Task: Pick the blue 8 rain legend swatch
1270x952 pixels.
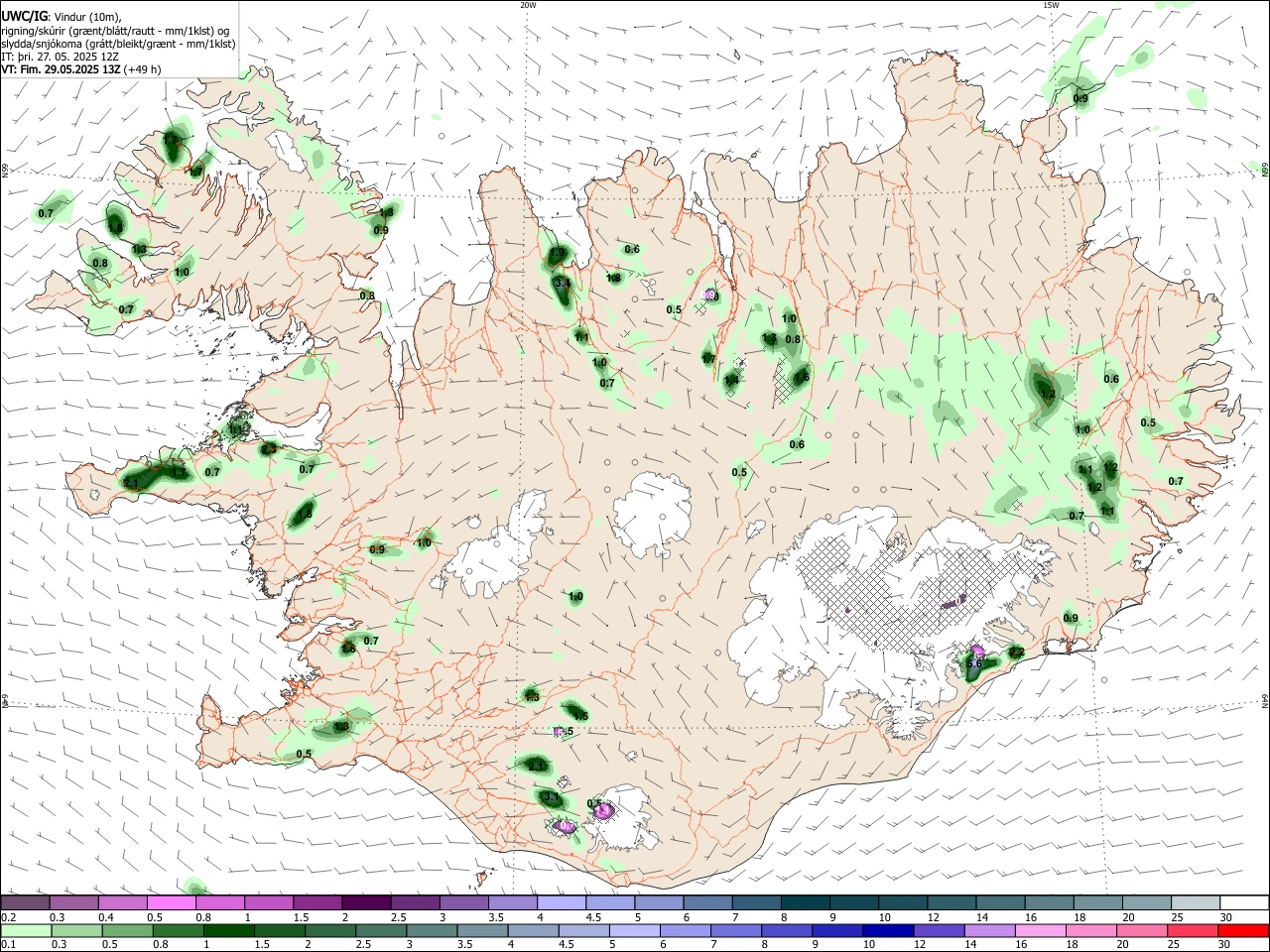Action: coord(787,931)
